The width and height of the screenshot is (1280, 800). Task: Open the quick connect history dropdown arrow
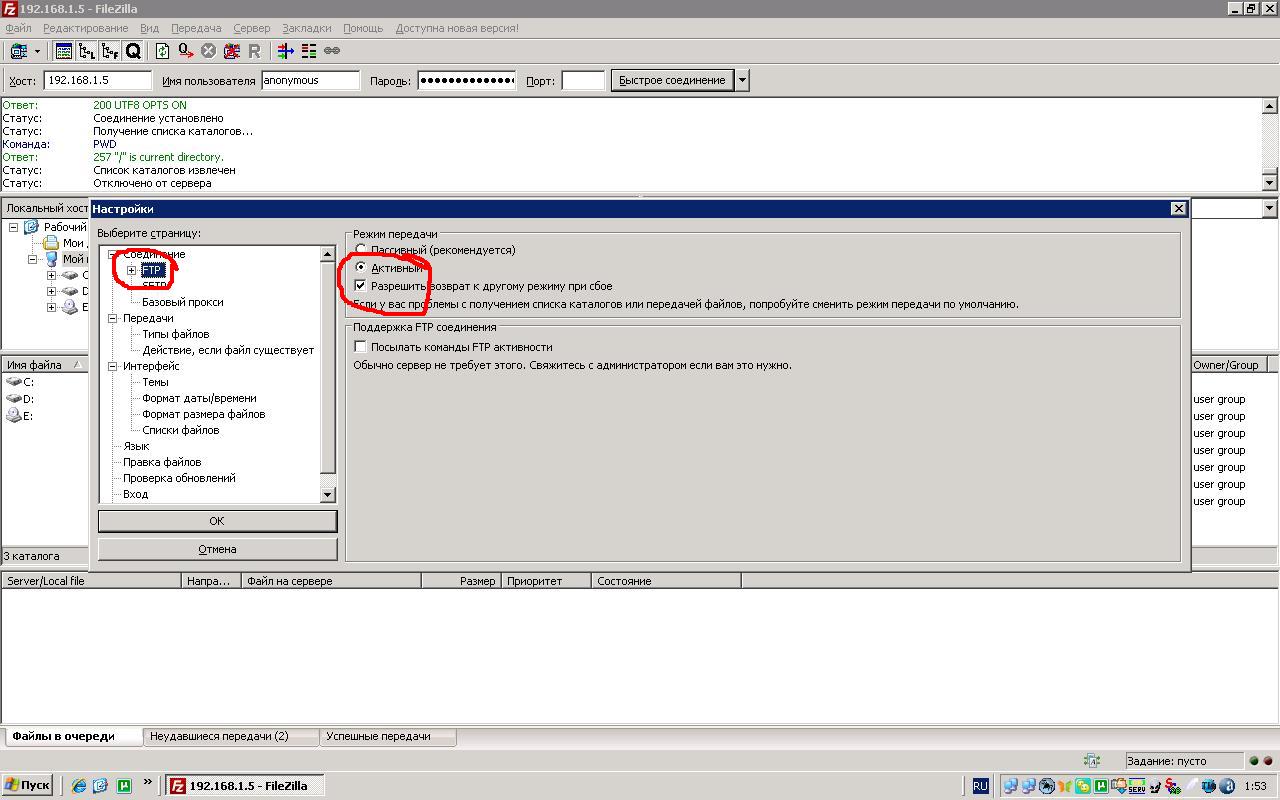742,80
